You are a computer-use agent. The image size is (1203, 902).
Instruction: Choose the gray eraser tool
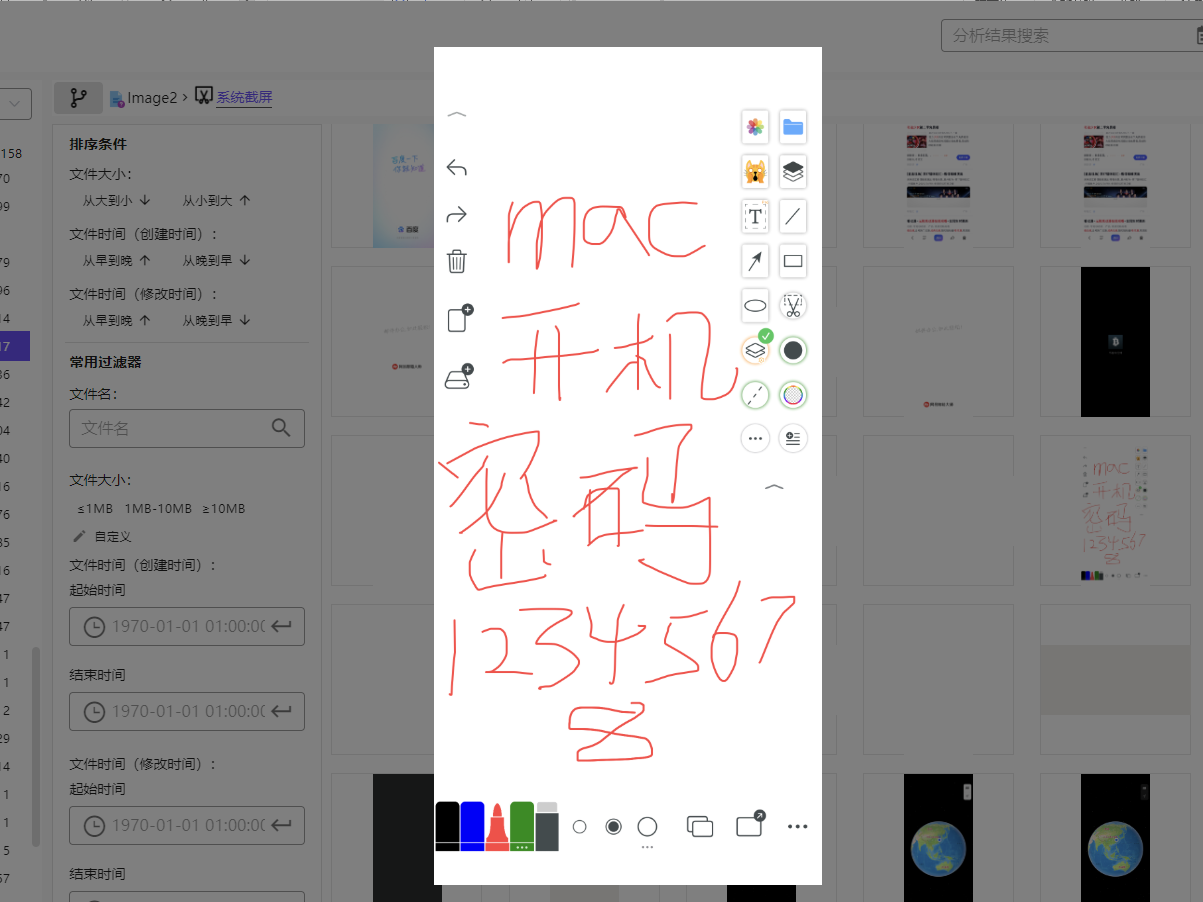pyautogui.click(x=547, y=826)
